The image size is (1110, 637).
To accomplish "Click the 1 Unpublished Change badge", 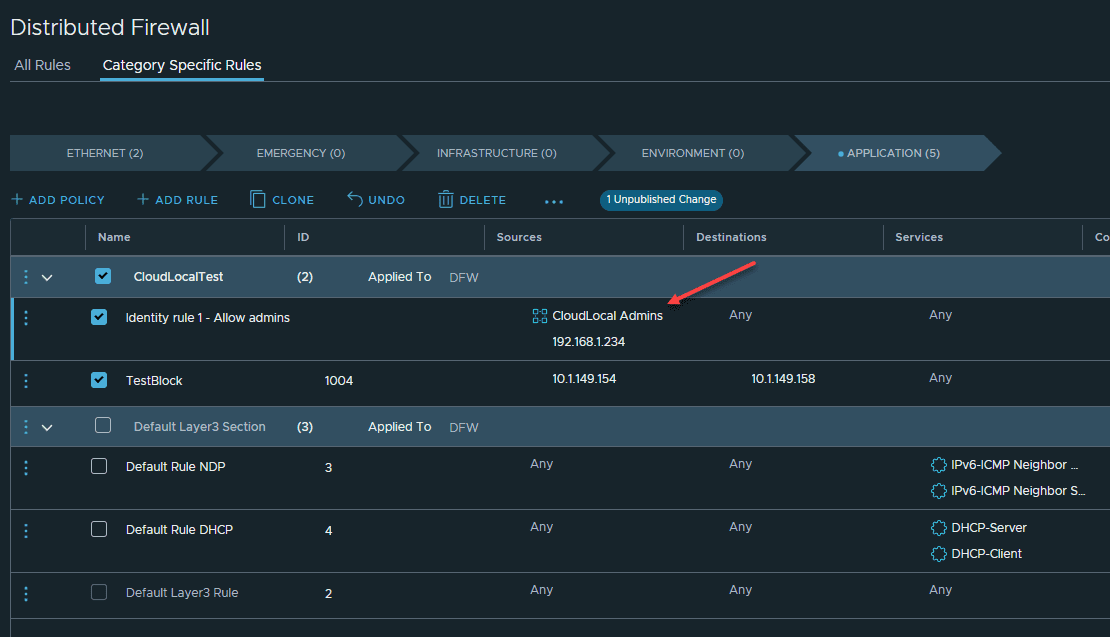I will coord(661,200).
